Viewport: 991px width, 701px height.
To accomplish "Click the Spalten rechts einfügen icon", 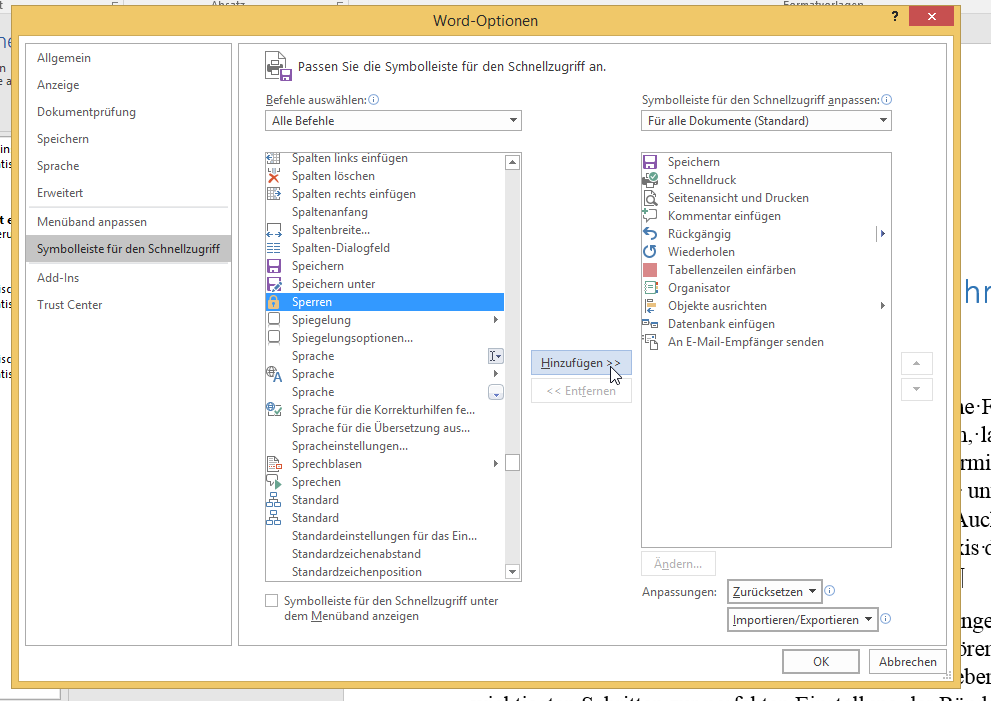I will pos(274,194).
